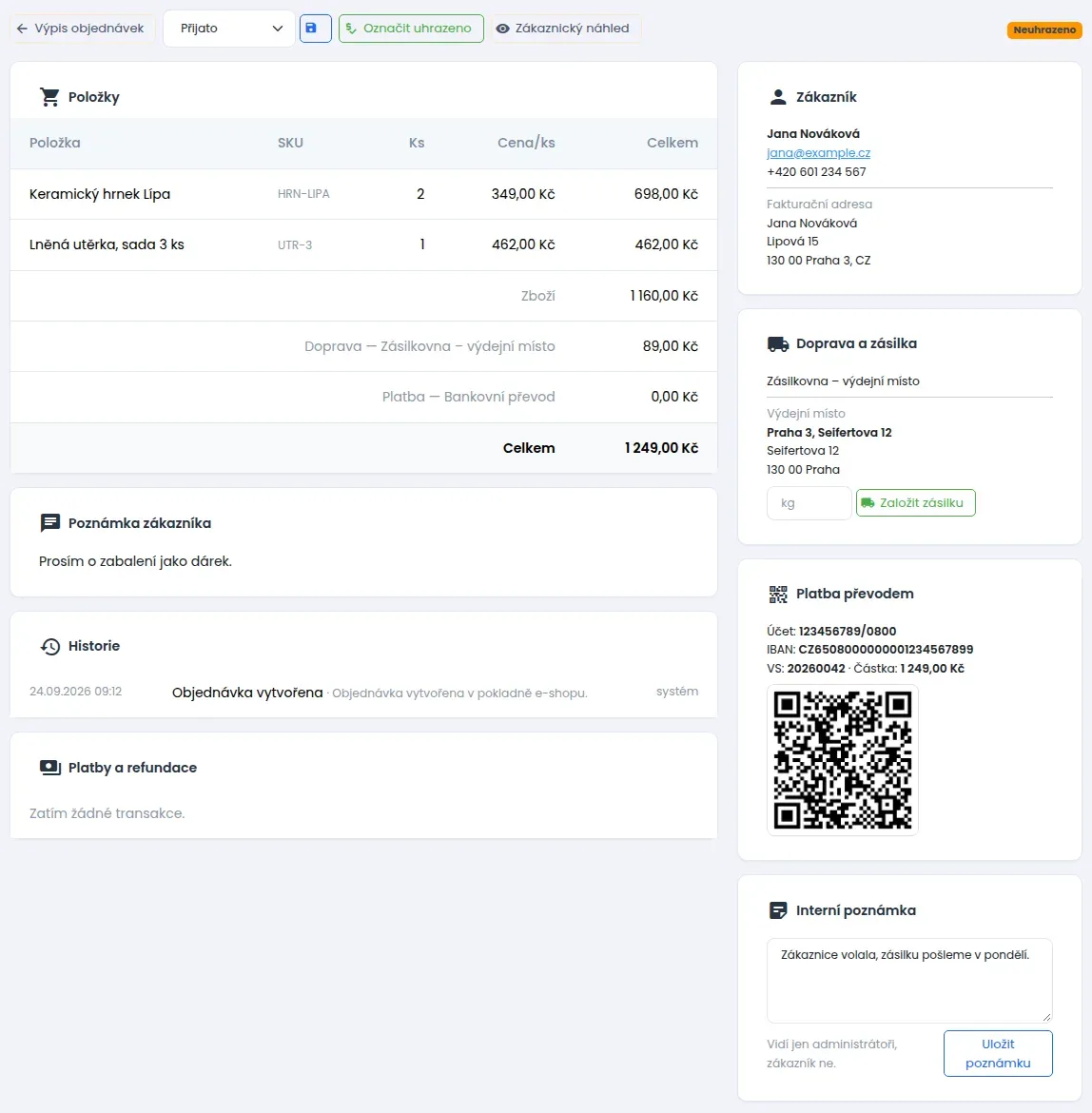
Task: Click the account number 123456789/0800
Action: pyautogui.click(x=848, y=631)
